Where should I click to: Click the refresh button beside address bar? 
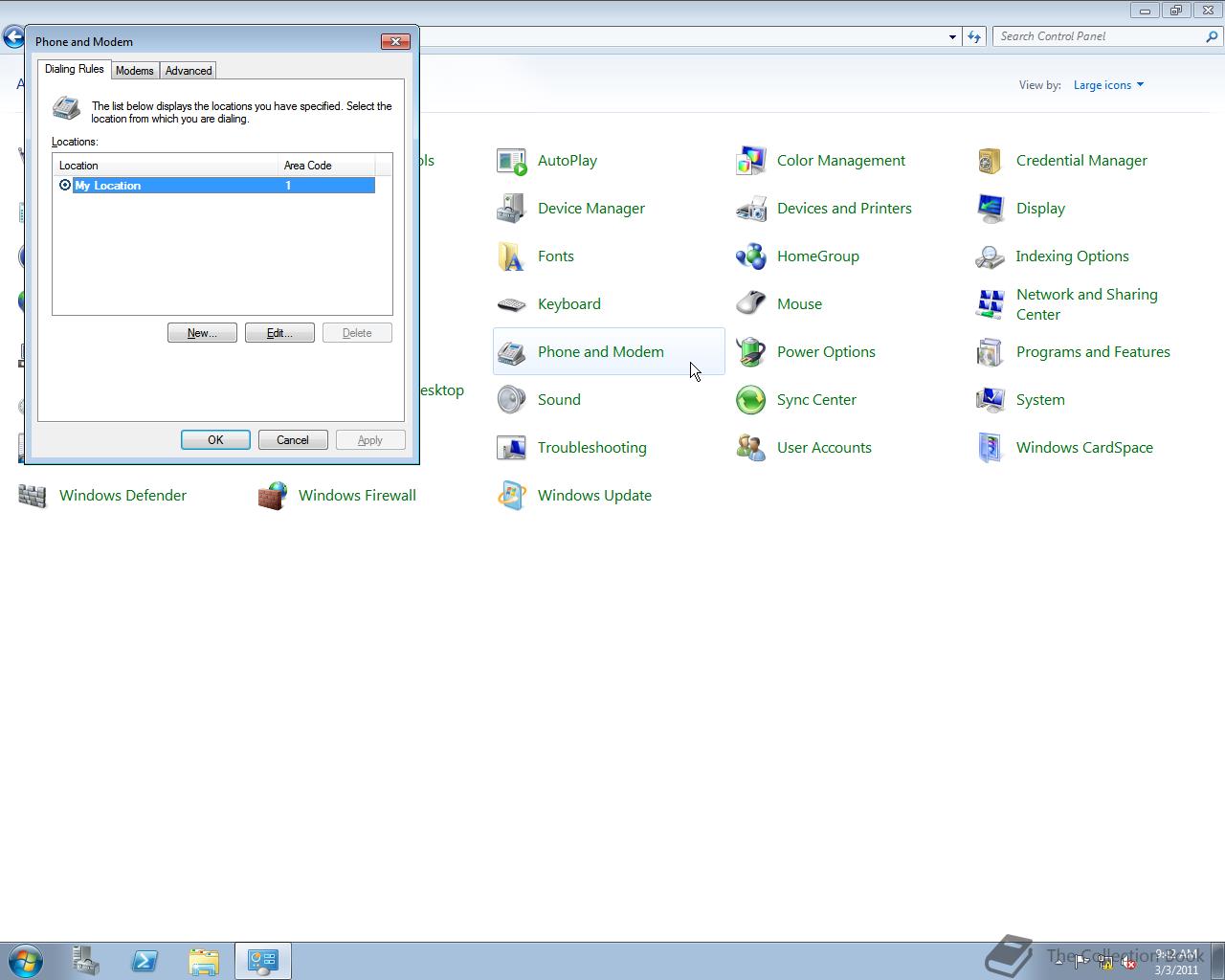coord(974,36)
